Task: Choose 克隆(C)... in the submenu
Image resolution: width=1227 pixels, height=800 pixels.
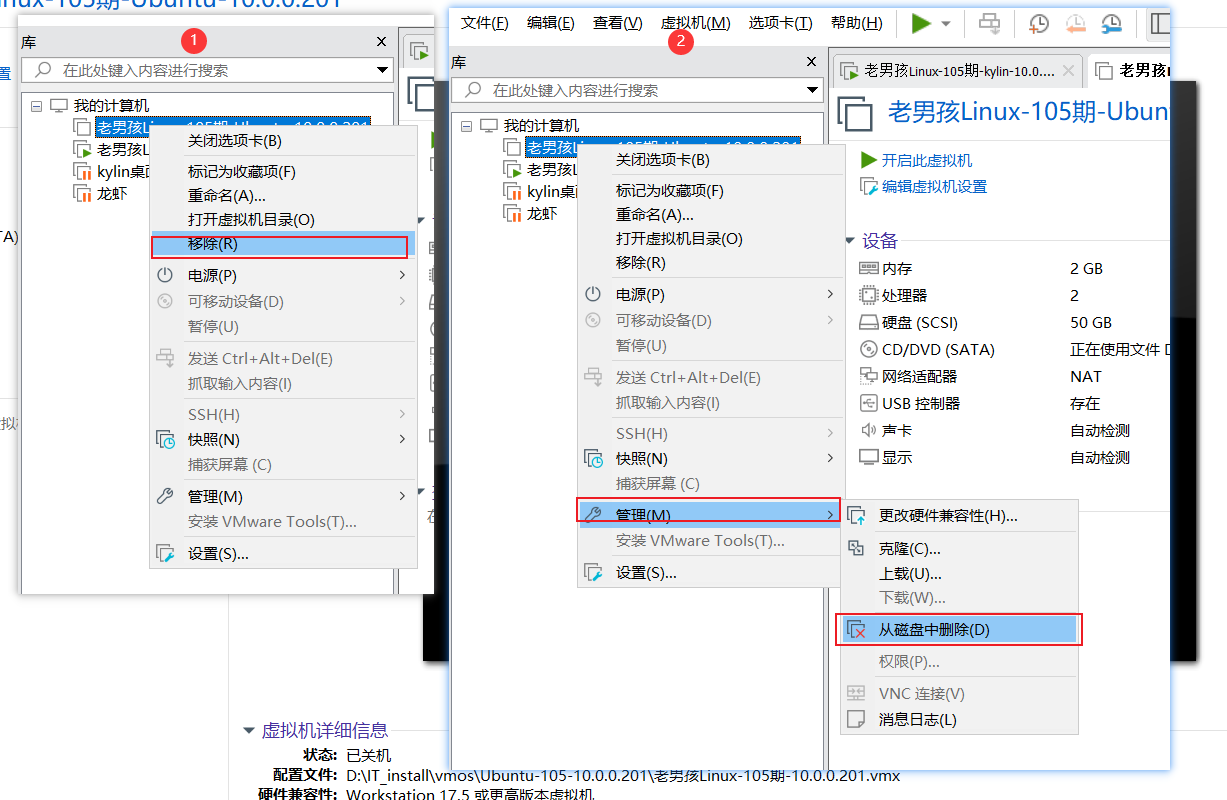Action: (959, 549)
